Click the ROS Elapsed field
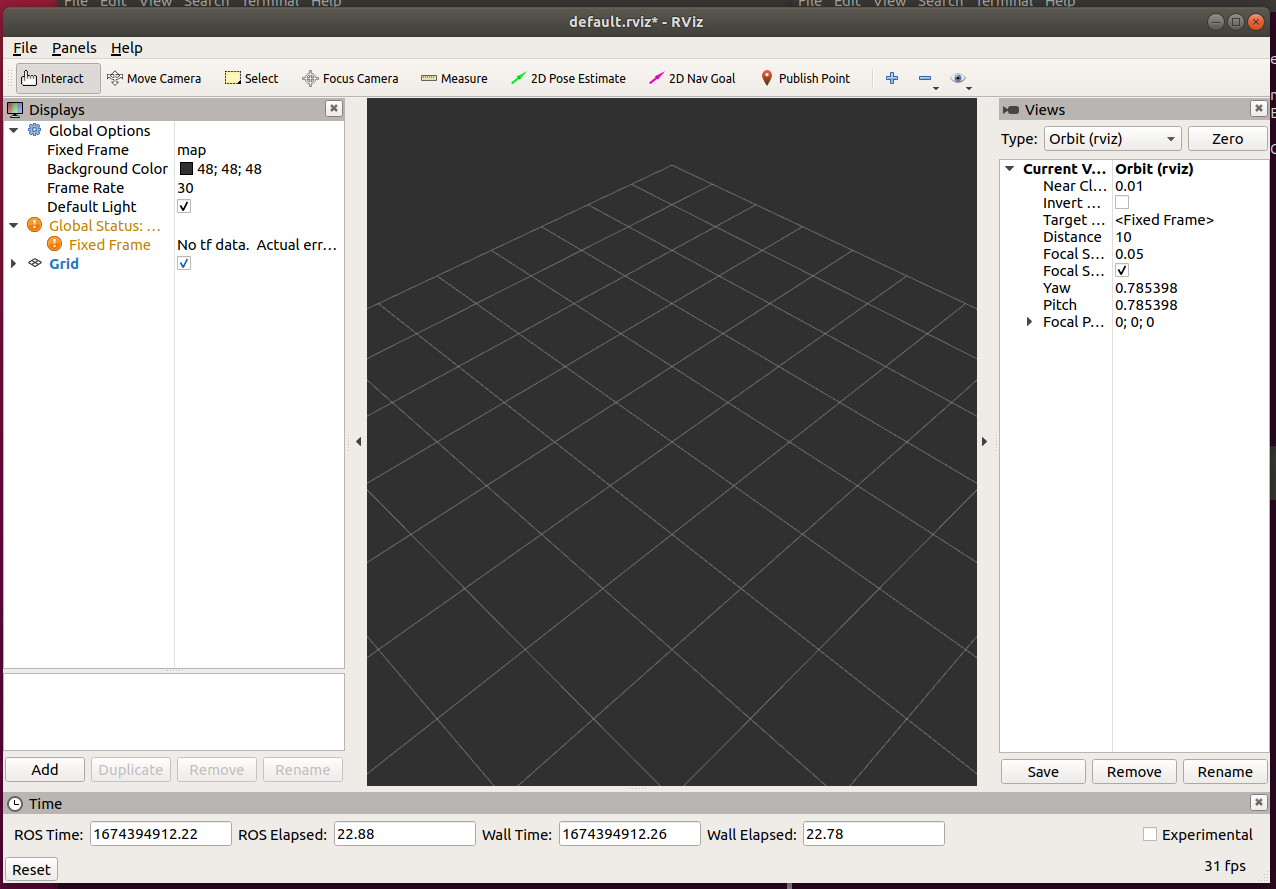1276x889 pixels. pyautogui.click(x=405, y=834)
